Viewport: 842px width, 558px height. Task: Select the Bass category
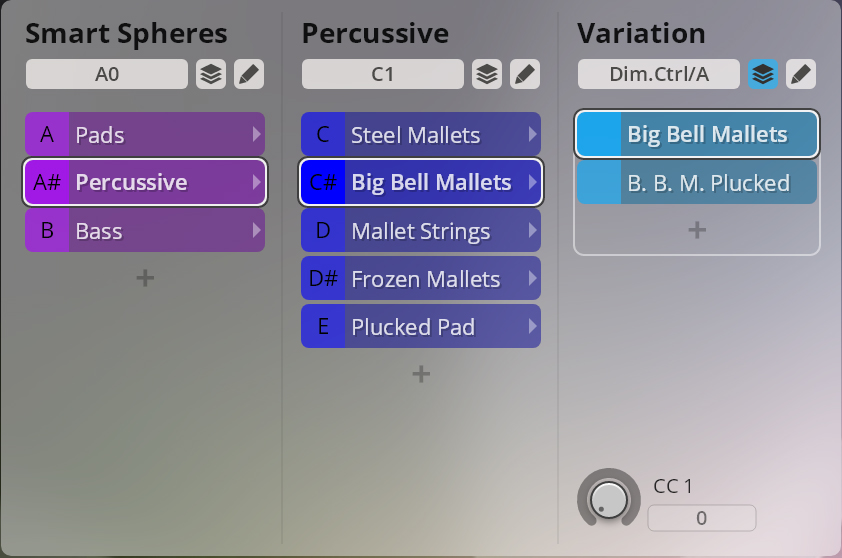pyautogui.click(x=145, y=230)
